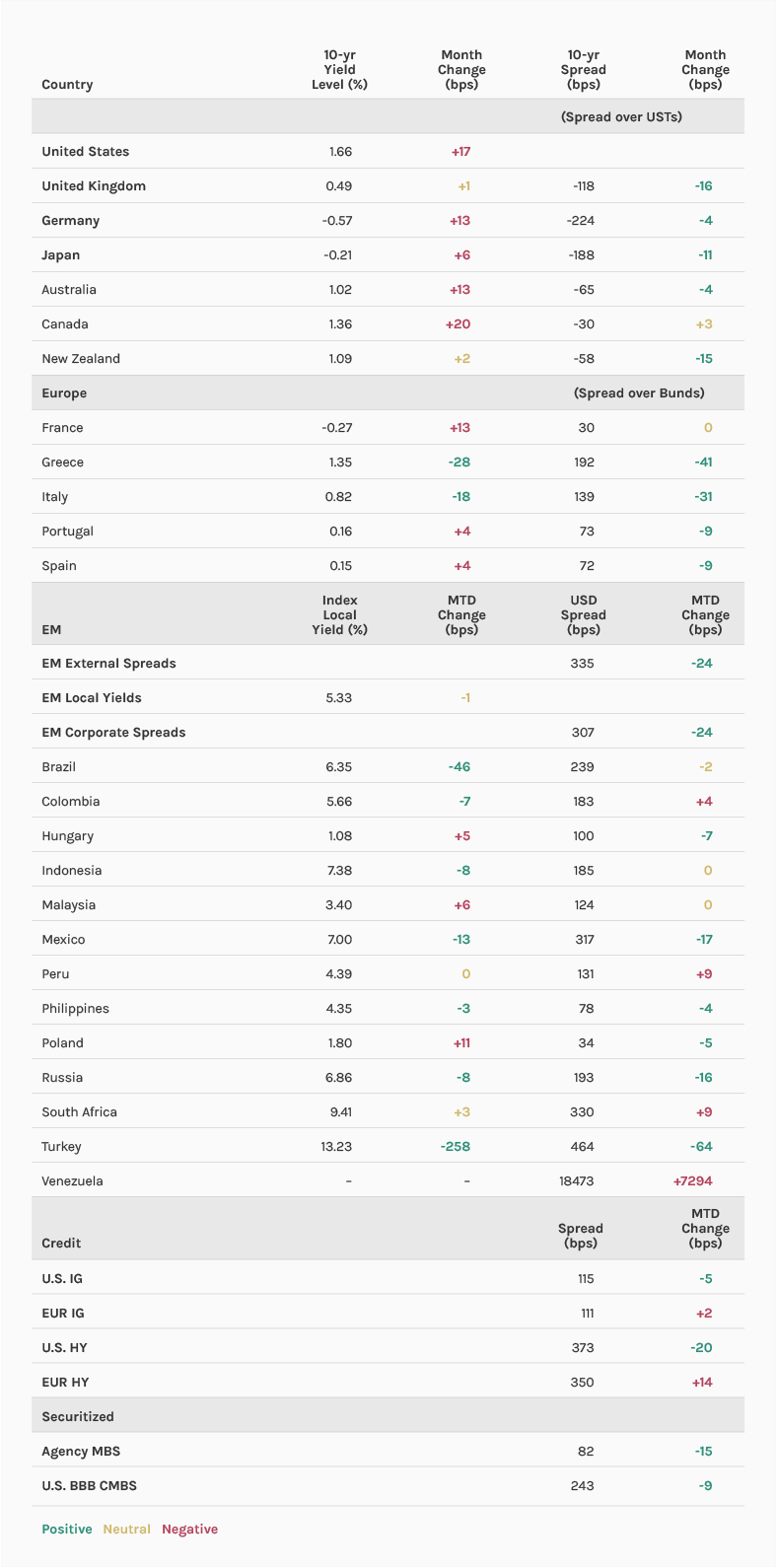Click the EUR HY row label
The height and width of the screenshot is (1568, 777).
coord(65,1383)
